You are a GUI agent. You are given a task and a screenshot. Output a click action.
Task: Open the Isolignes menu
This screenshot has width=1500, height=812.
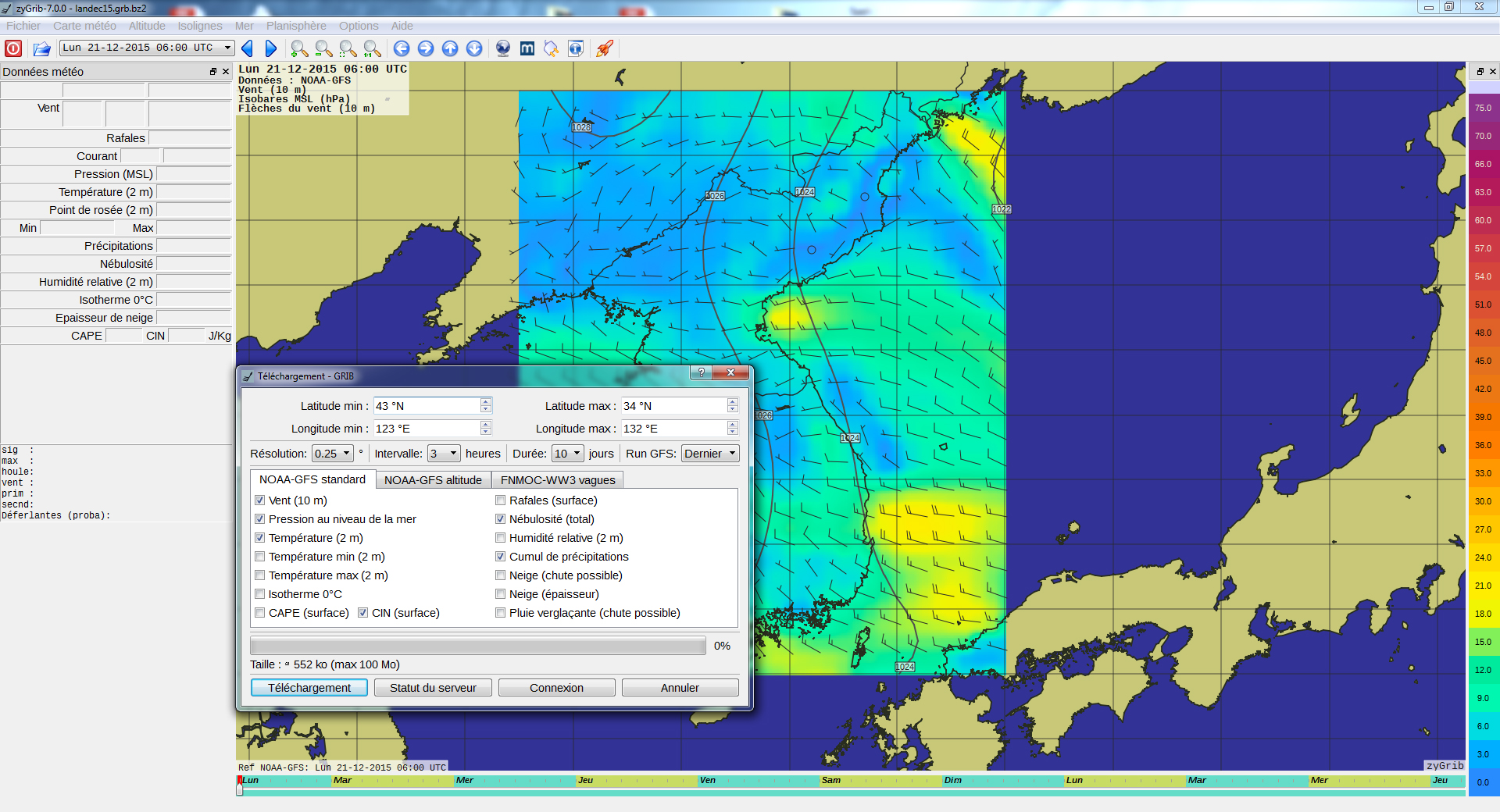pyautogui.click(x=200, y=26)
